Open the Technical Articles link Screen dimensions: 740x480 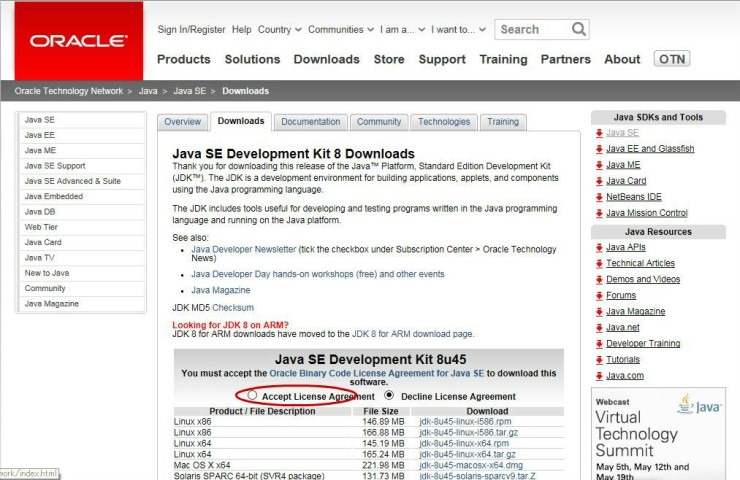tap(640, 263)
